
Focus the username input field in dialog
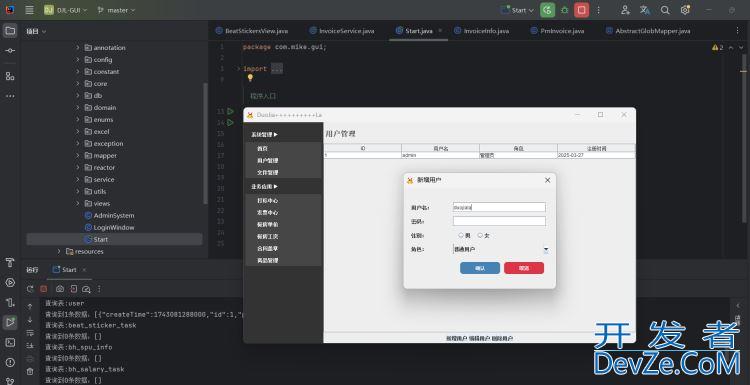coord(499,207)
